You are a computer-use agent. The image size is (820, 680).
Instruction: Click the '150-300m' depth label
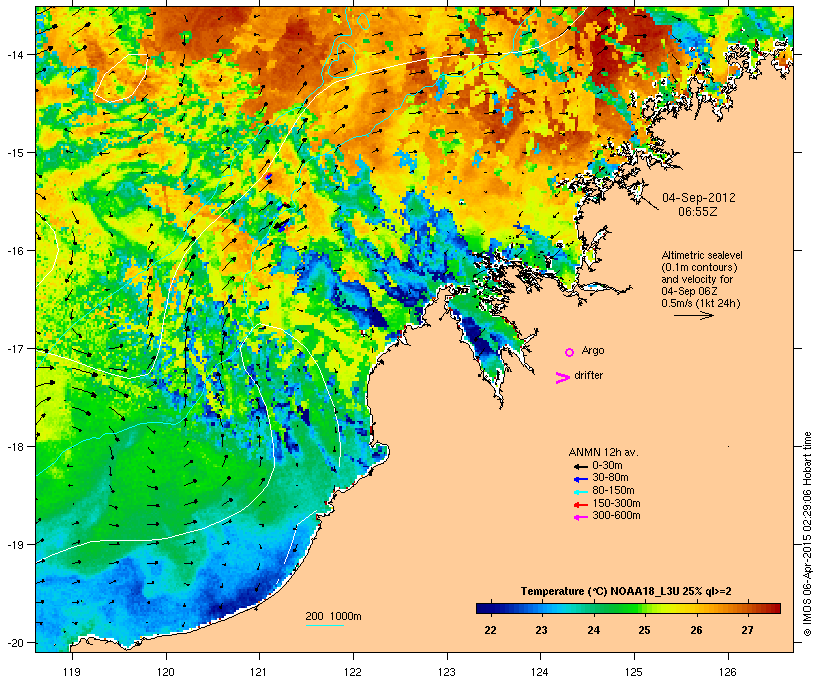coord(616,503)
